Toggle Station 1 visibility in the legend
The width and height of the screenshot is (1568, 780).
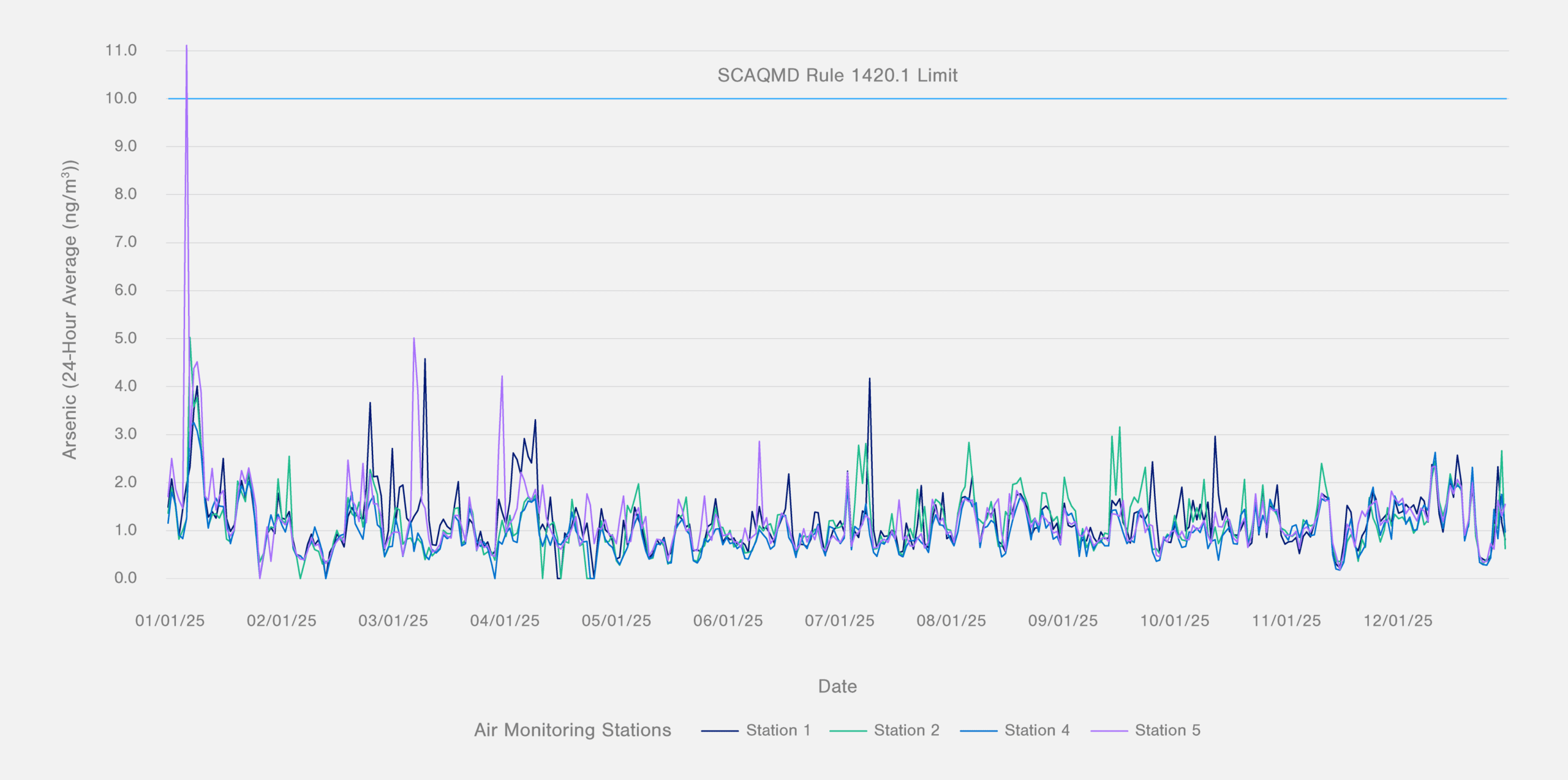(777, 730)
